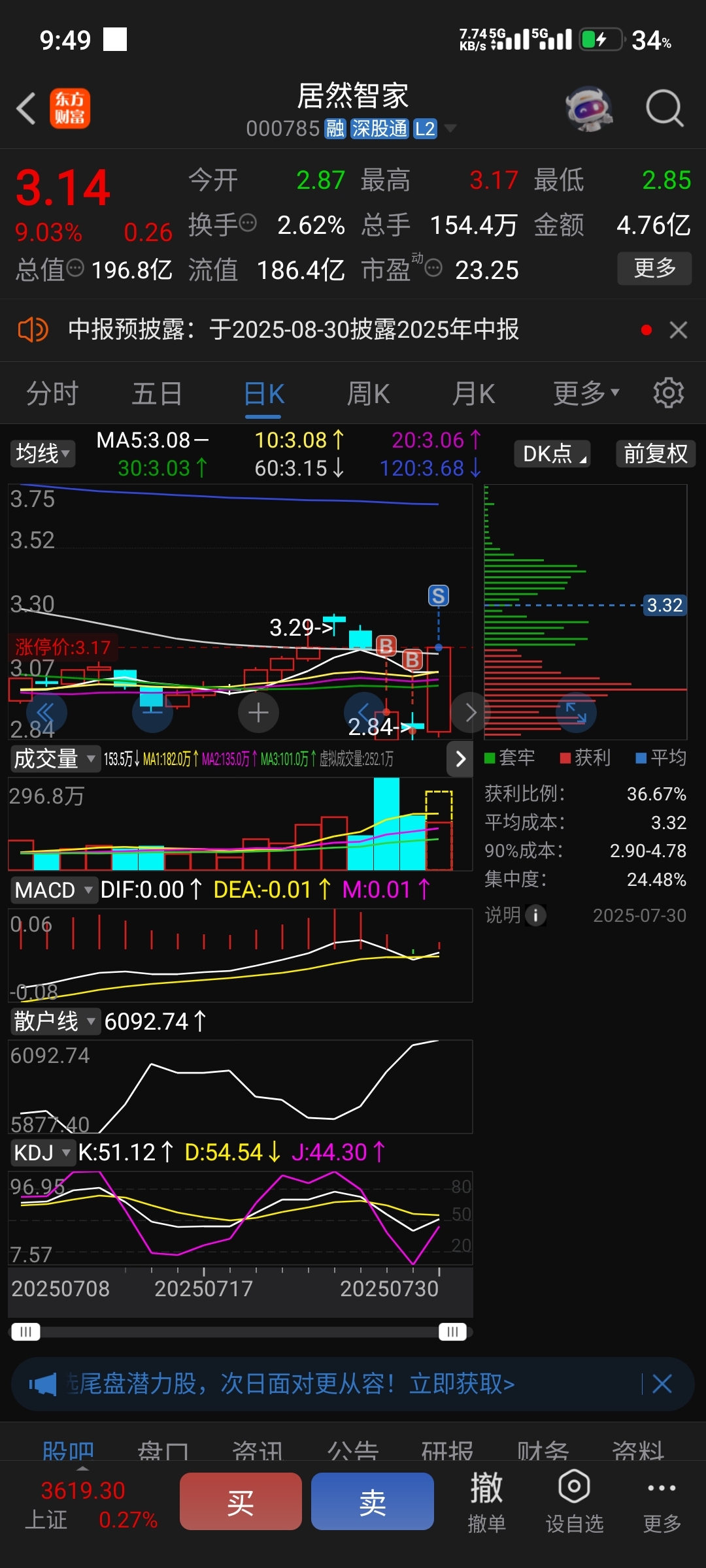This screenshot has width=706, height=1568.
Task: Open the 东方财富 logo icon
Action: click(x=70, y=108)
